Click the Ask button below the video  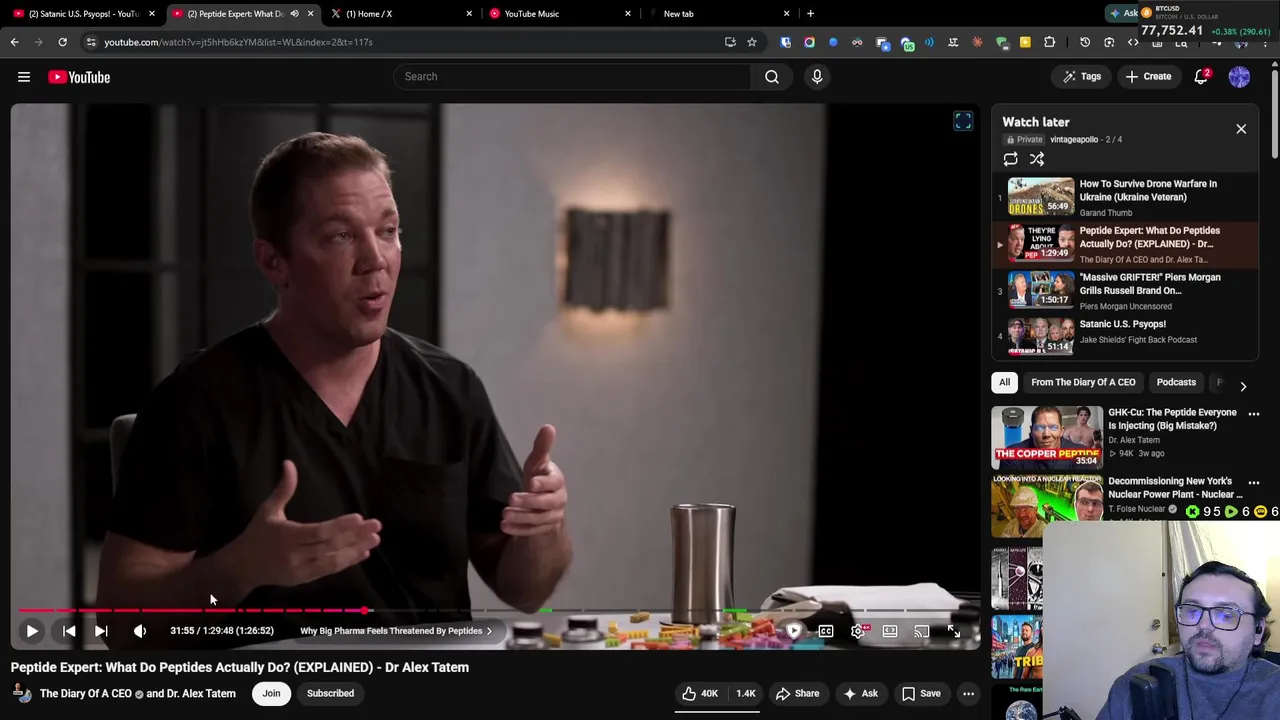860,693
